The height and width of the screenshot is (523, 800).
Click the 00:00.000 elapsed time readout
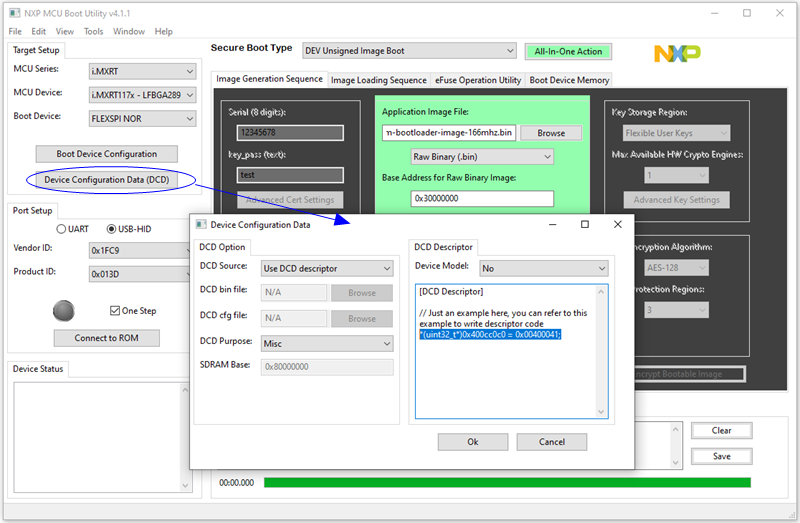pos(236,483)
